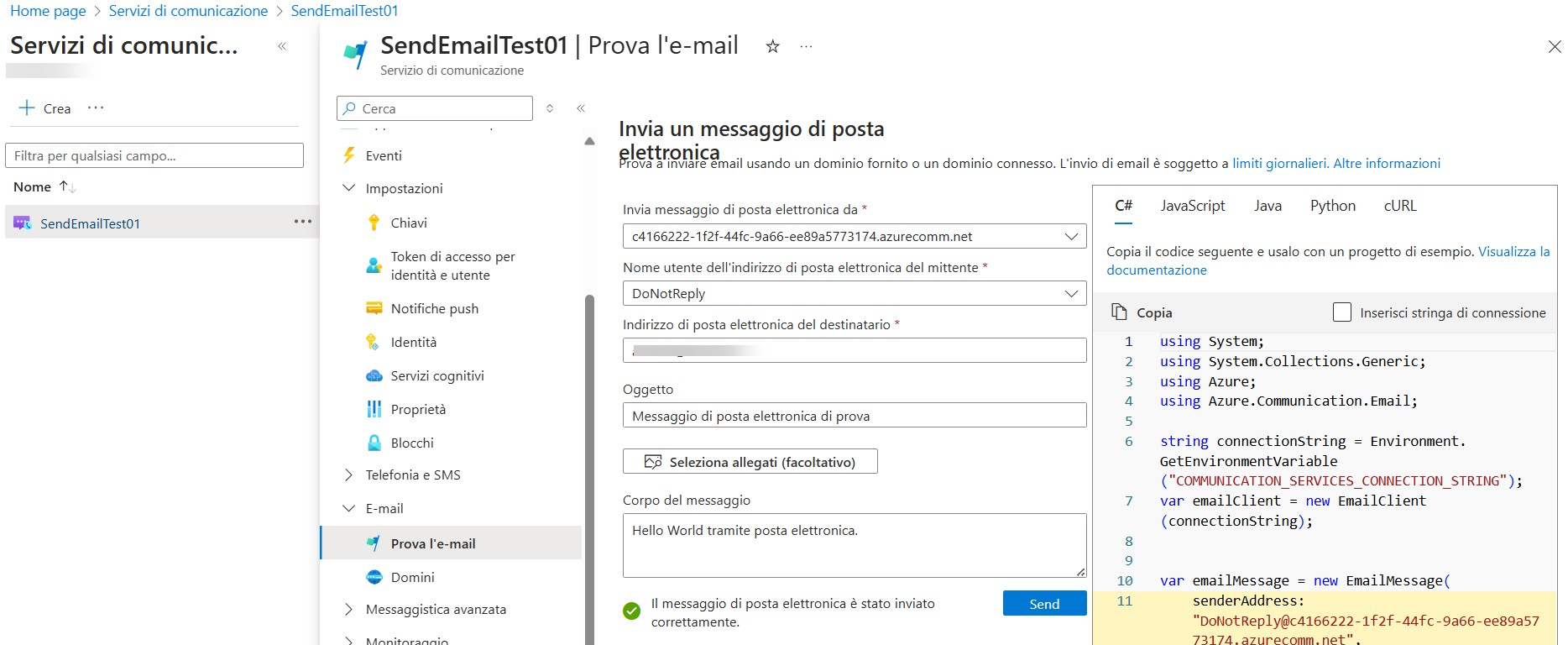Collapse the Impostazioni section

[x=349, y=188]
